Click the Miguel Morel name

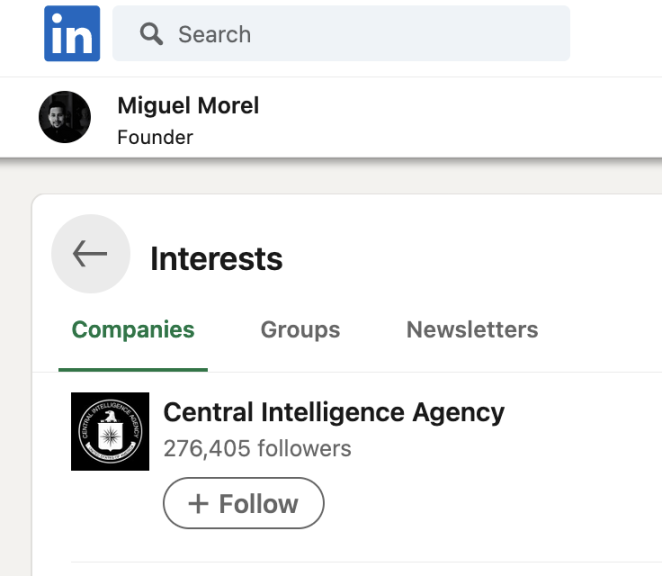point(188,105)
